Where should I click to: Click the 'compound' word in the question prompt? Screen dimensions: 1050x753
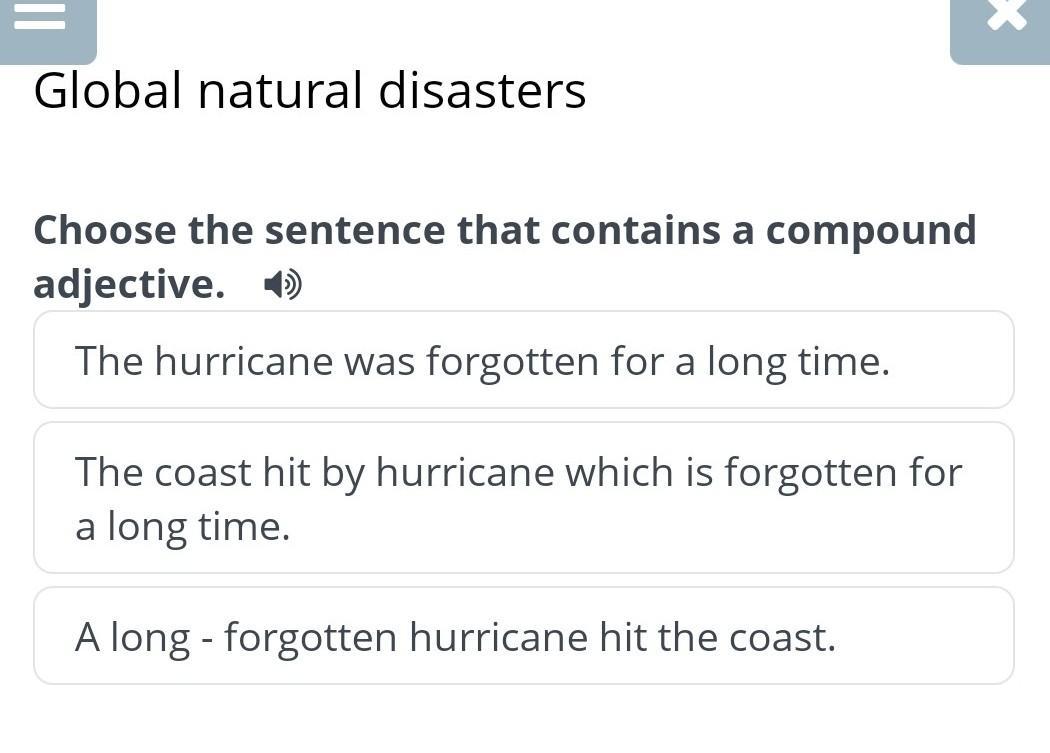tap(870, 231)
